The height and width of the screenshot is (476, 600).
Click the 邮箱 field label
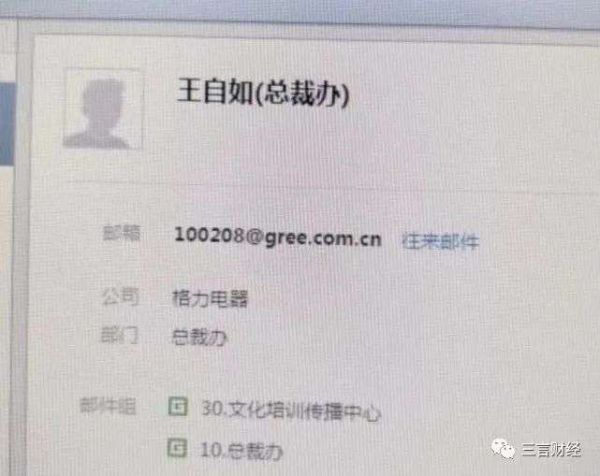121,233
